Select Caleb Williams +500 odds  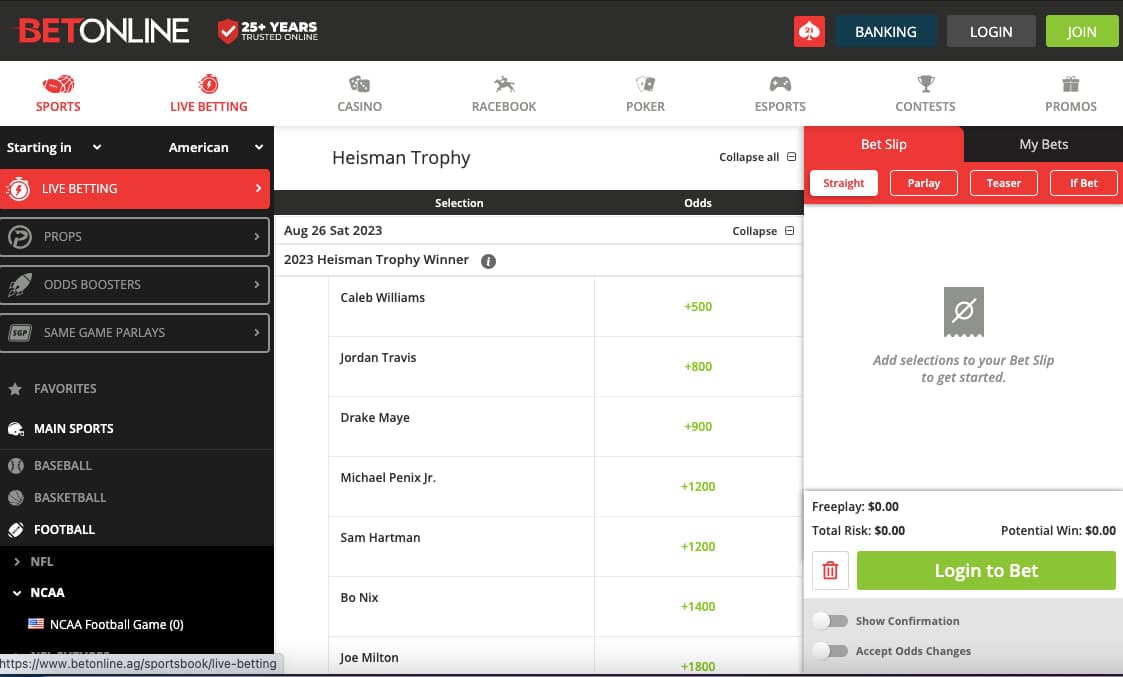(x=698, y=307)
